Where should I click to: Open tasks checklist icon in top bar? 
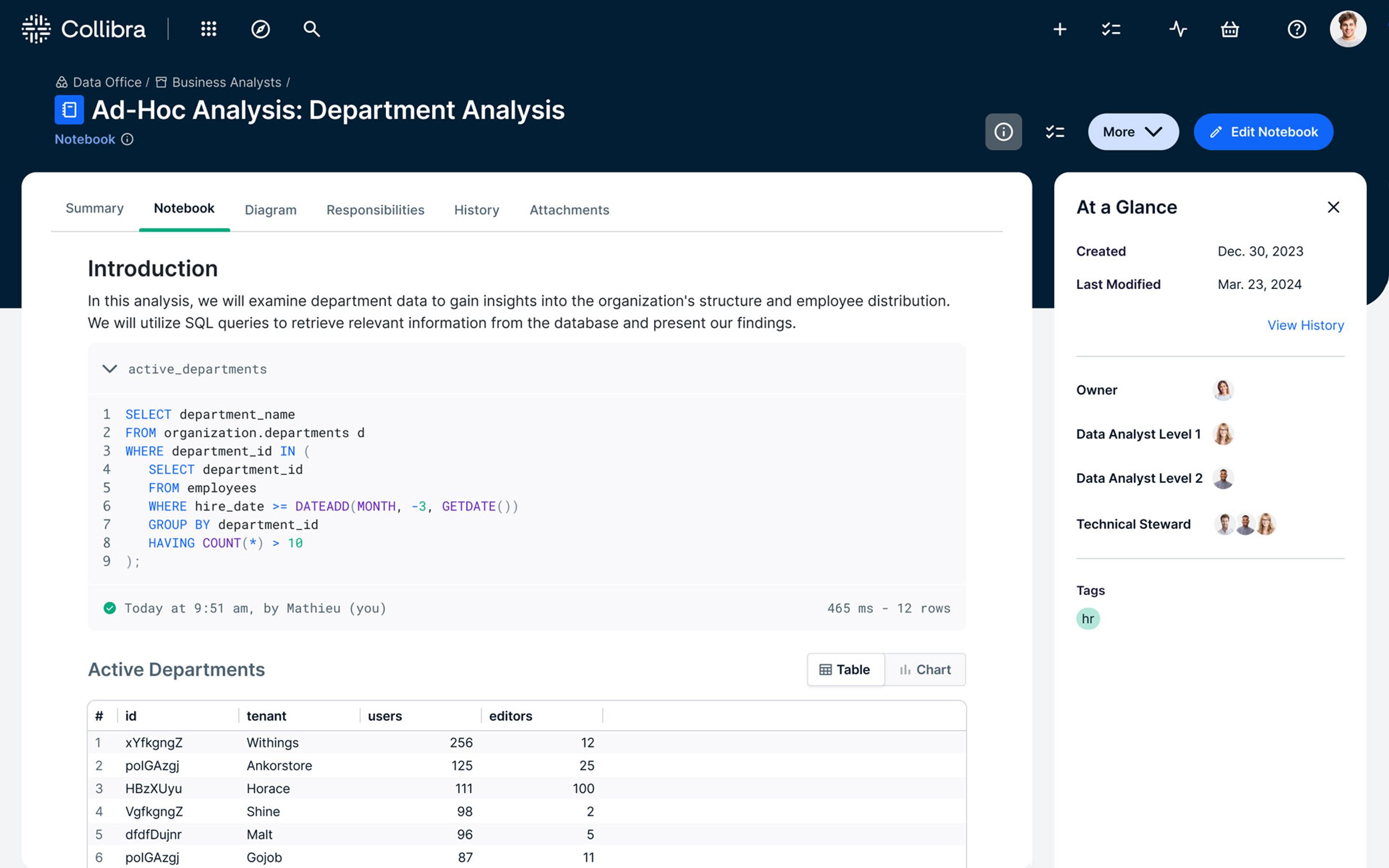point(1111,29)
